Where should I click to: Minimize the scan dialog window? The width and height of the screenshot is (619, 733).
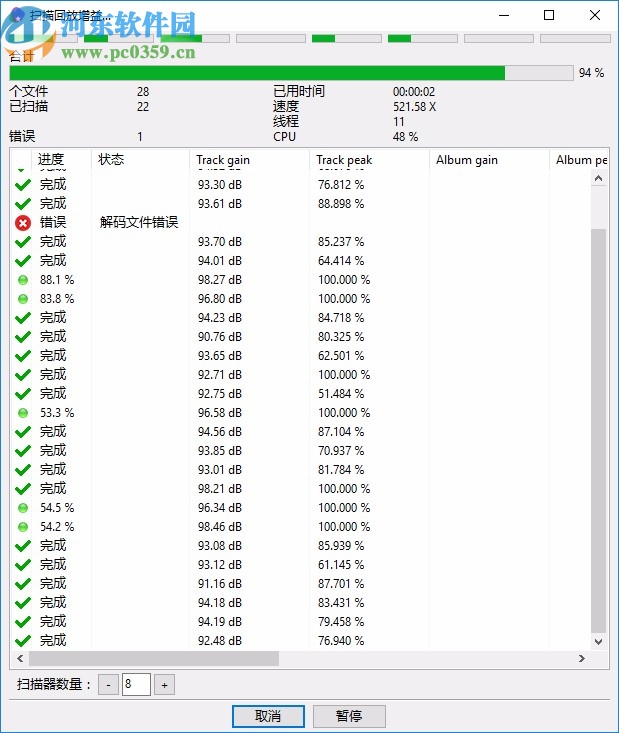click(504, 15)
